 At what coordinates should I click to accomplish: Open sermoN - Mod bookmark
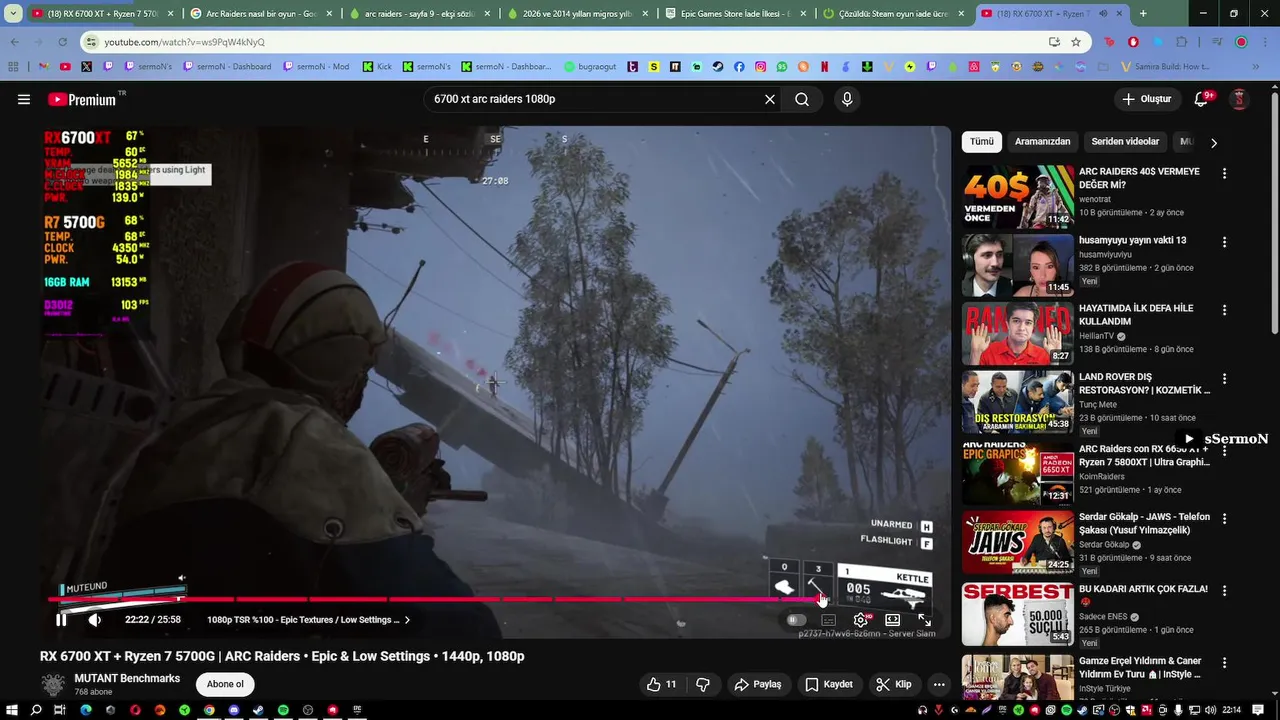click(x=316, y=67)
